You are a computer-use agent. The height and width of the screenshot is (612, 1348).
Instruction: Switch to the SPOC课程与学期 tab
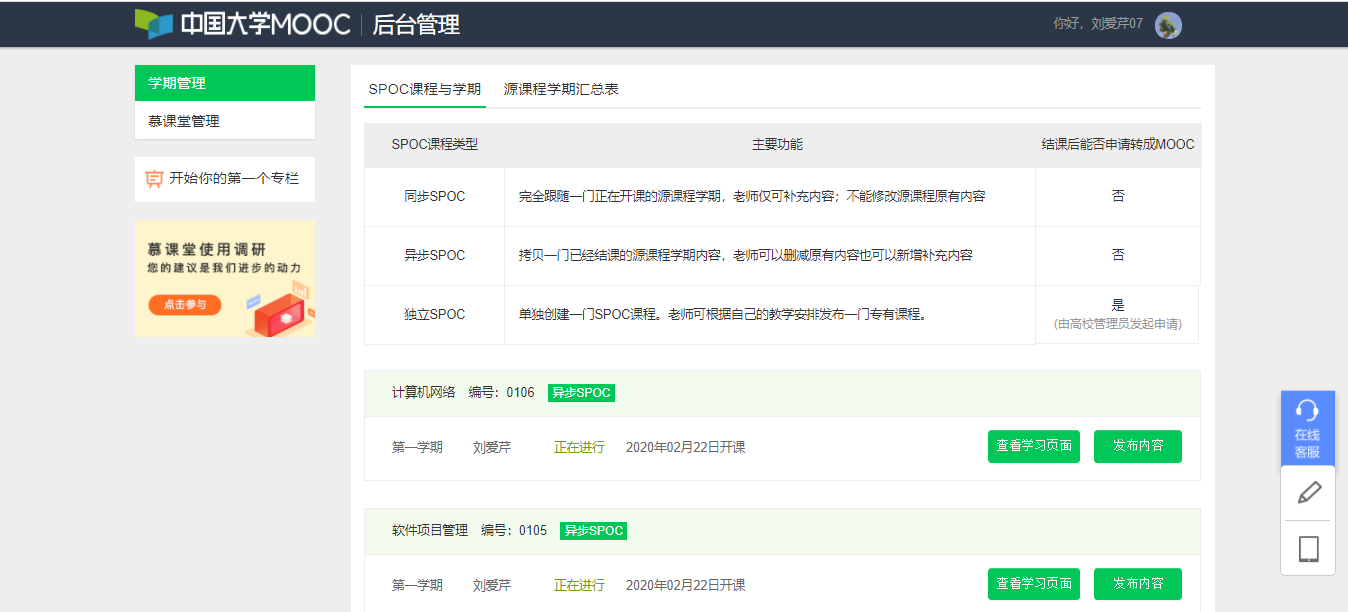point(424,89)
